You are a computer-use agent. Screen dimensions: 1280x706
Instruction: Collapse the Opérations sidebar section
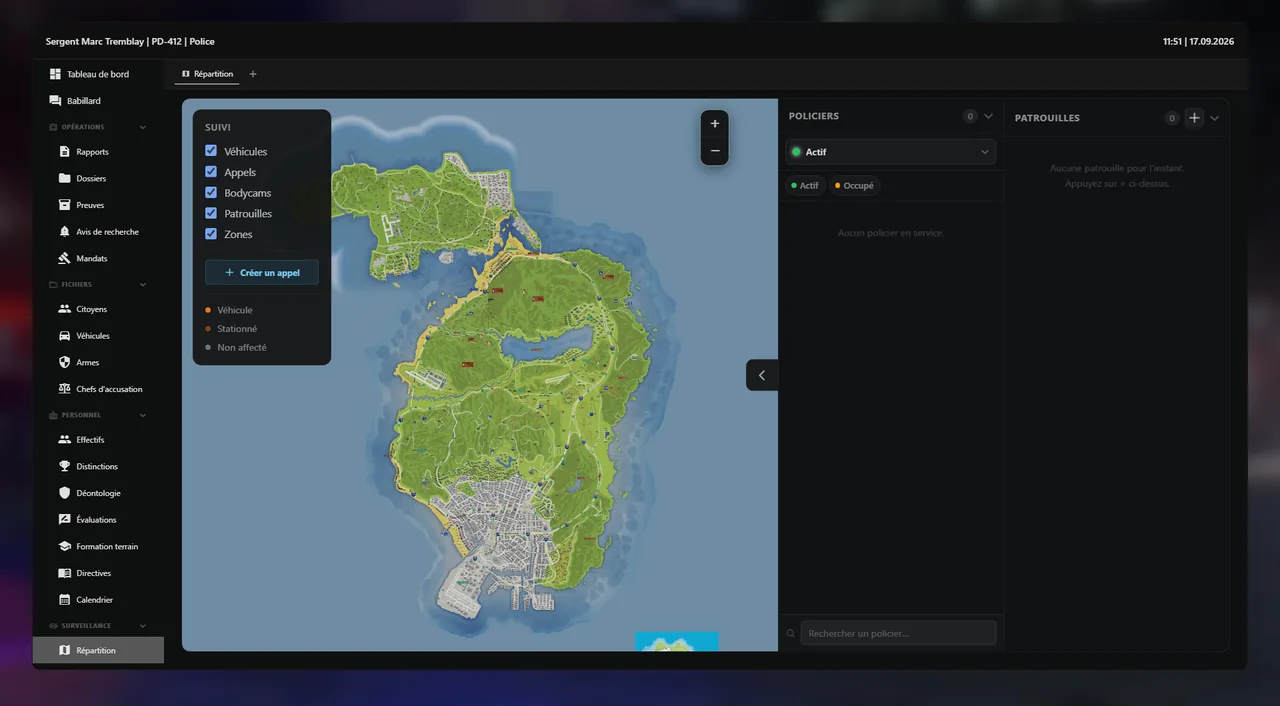pos(143,127)
